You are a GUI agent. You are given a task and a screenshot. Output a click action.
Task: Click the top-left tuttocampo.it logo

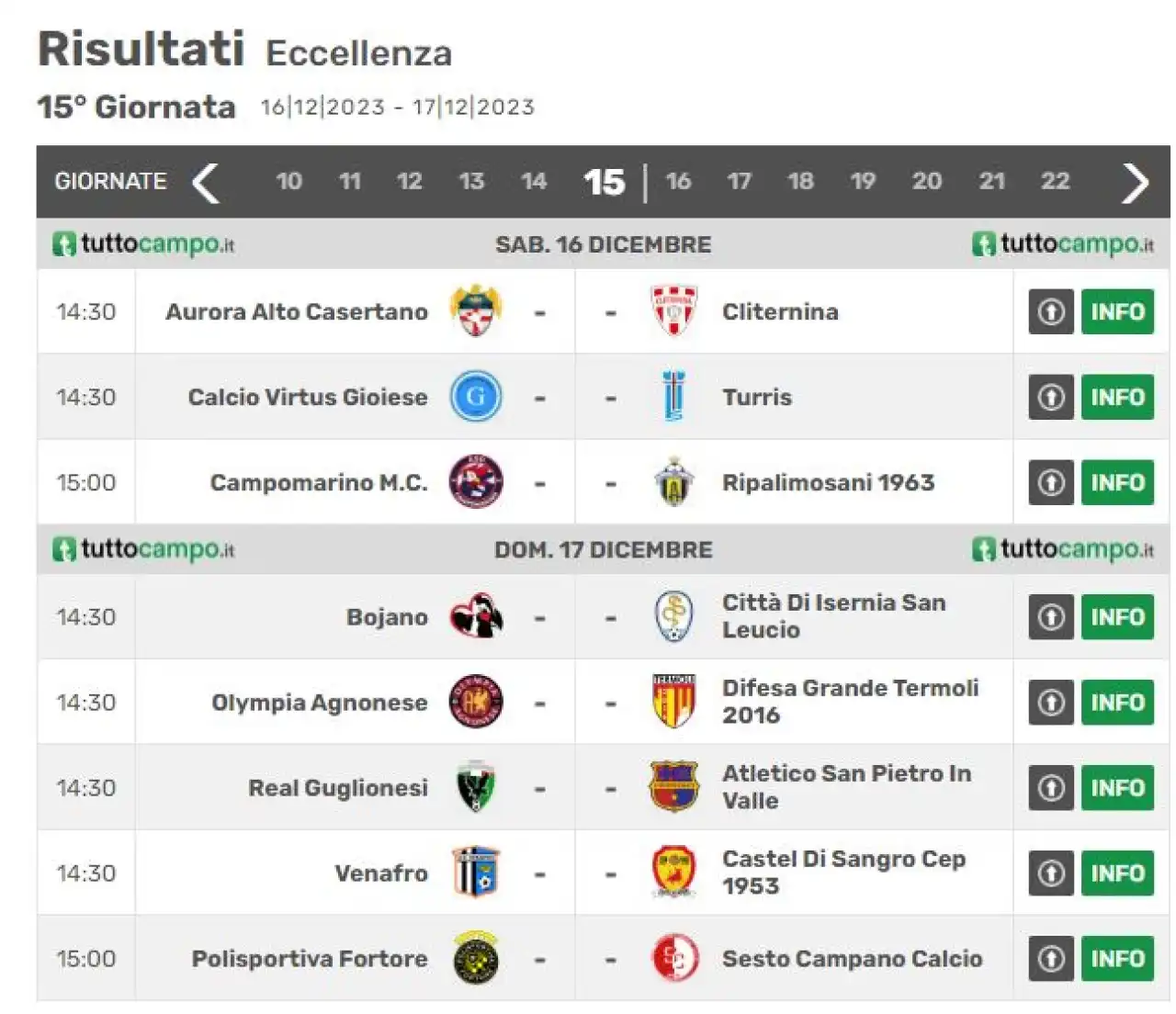(143, 244)
